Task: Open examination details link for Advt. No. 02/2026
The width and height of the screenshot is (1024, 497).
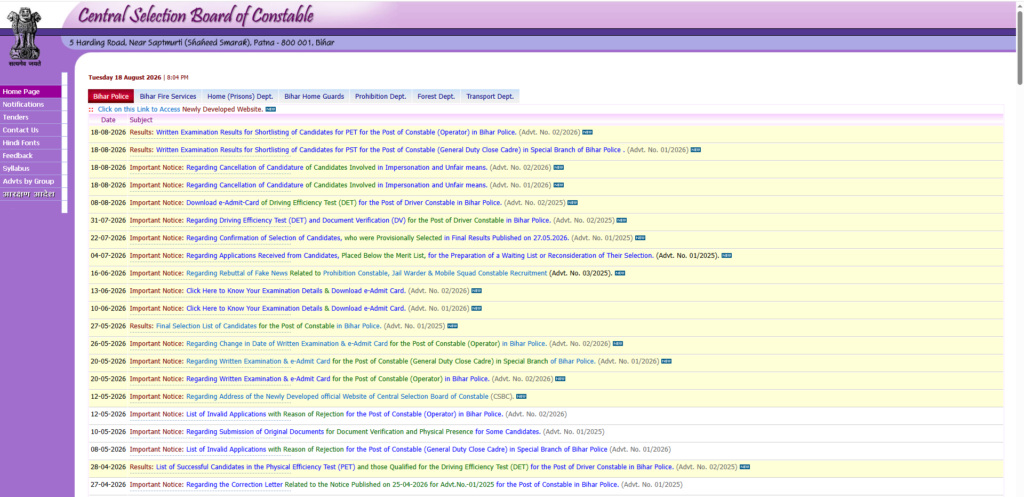Action: point(296,291)
